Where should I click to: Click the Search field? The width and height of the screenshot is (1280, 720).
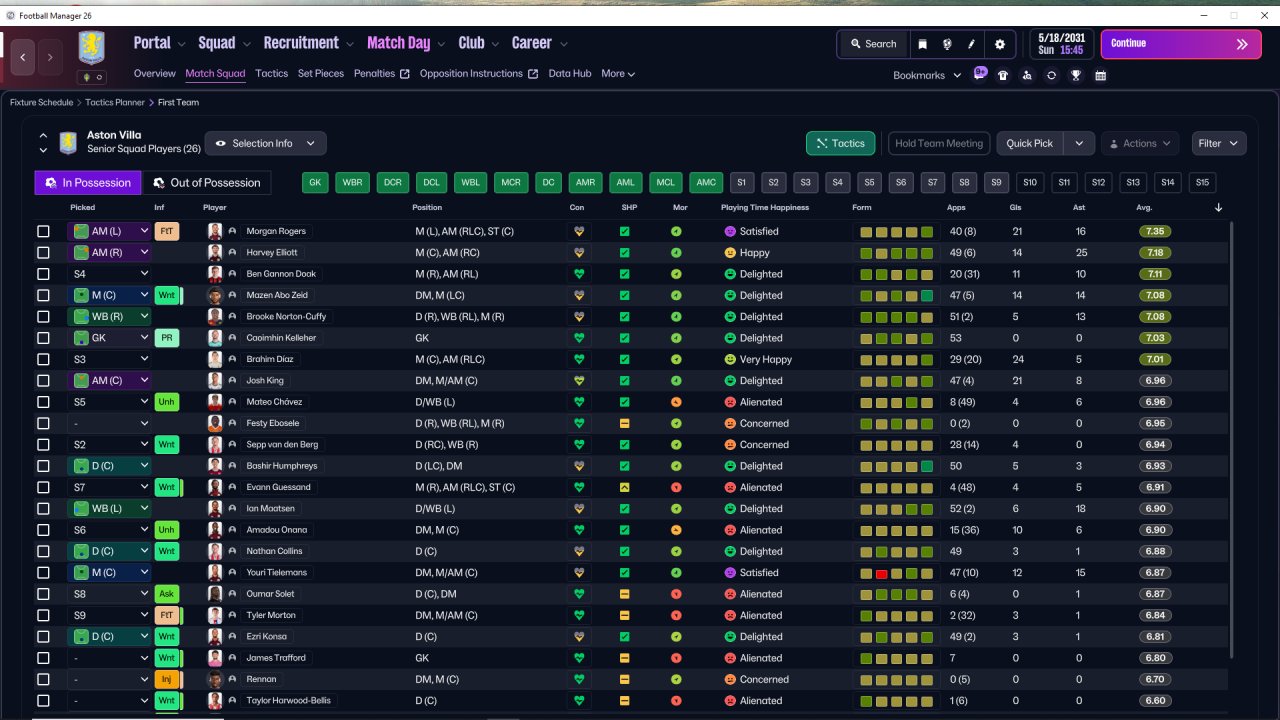click(873, 44)
